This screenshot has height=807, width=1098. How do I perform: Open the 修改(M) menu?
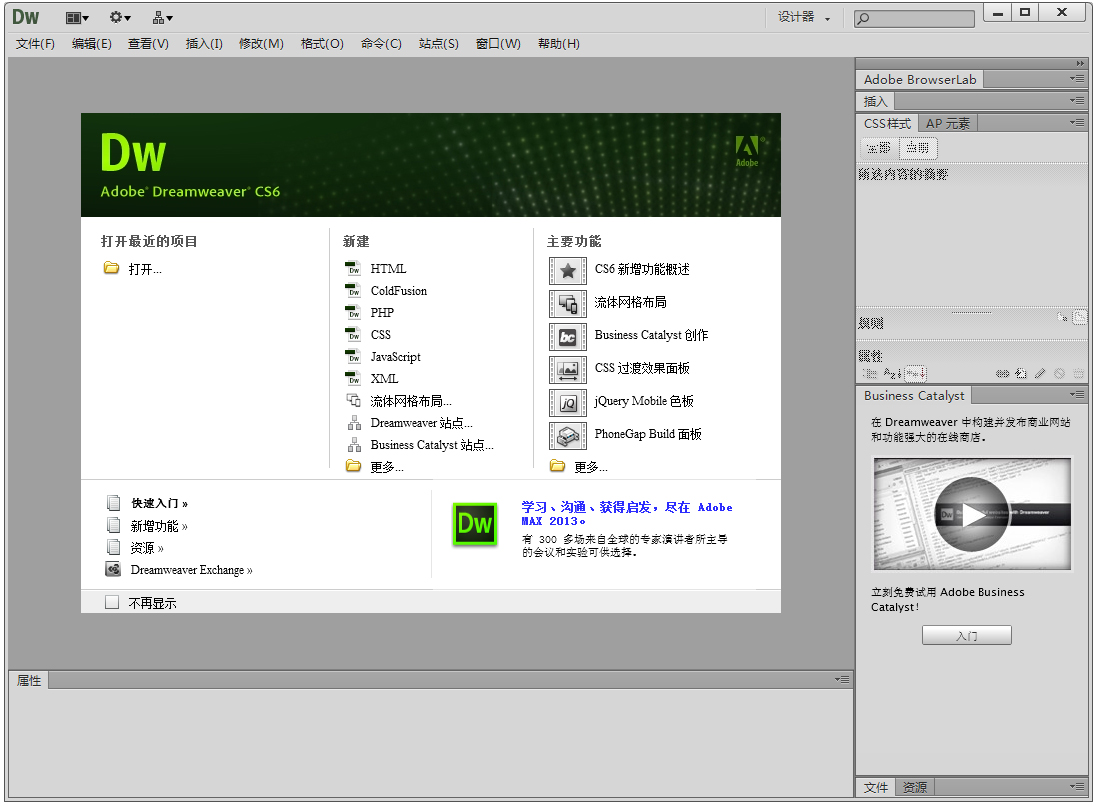[x=261, y=44]
